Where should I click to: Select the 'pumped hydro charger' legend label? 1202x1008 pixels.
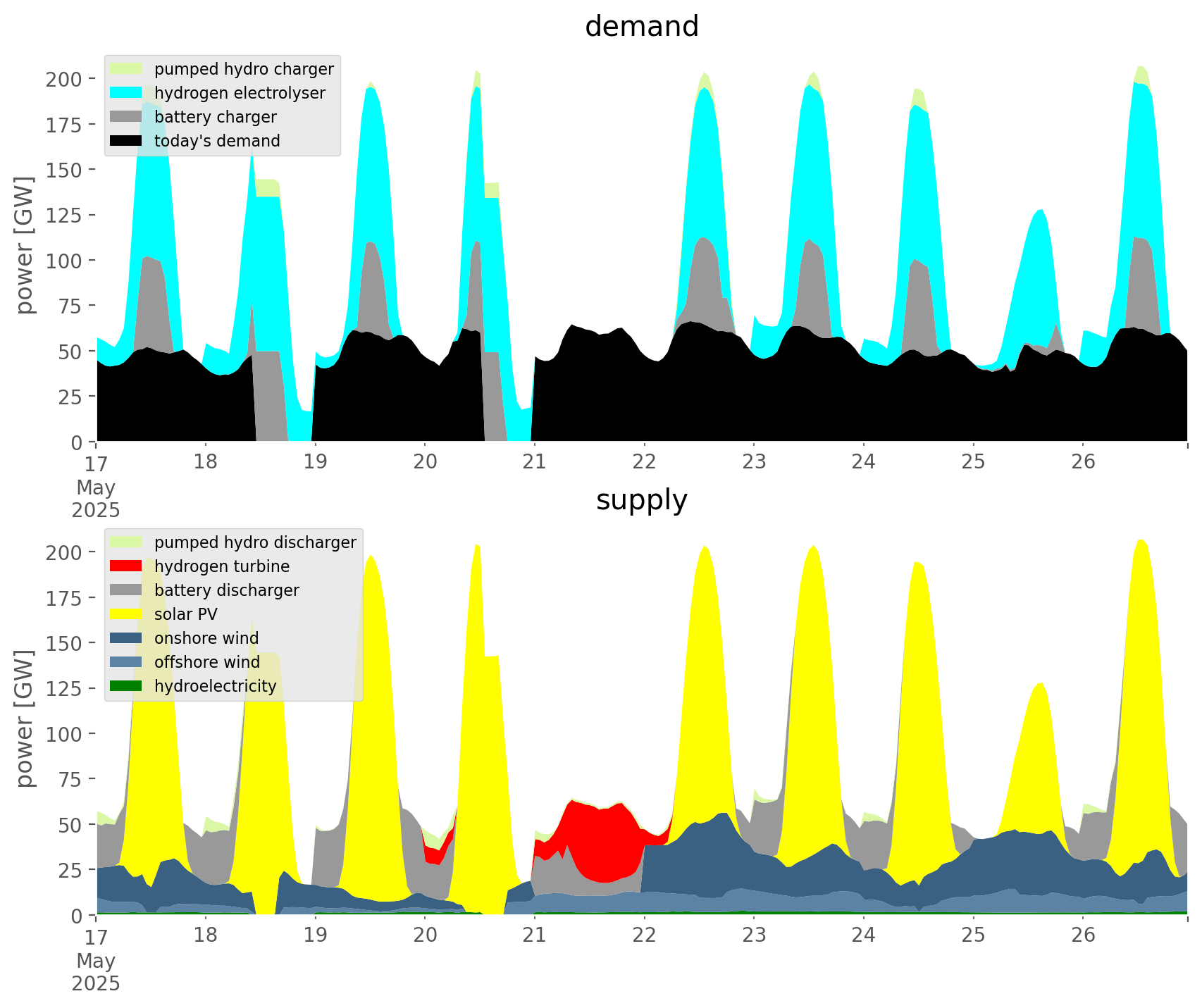pos(244,70)
